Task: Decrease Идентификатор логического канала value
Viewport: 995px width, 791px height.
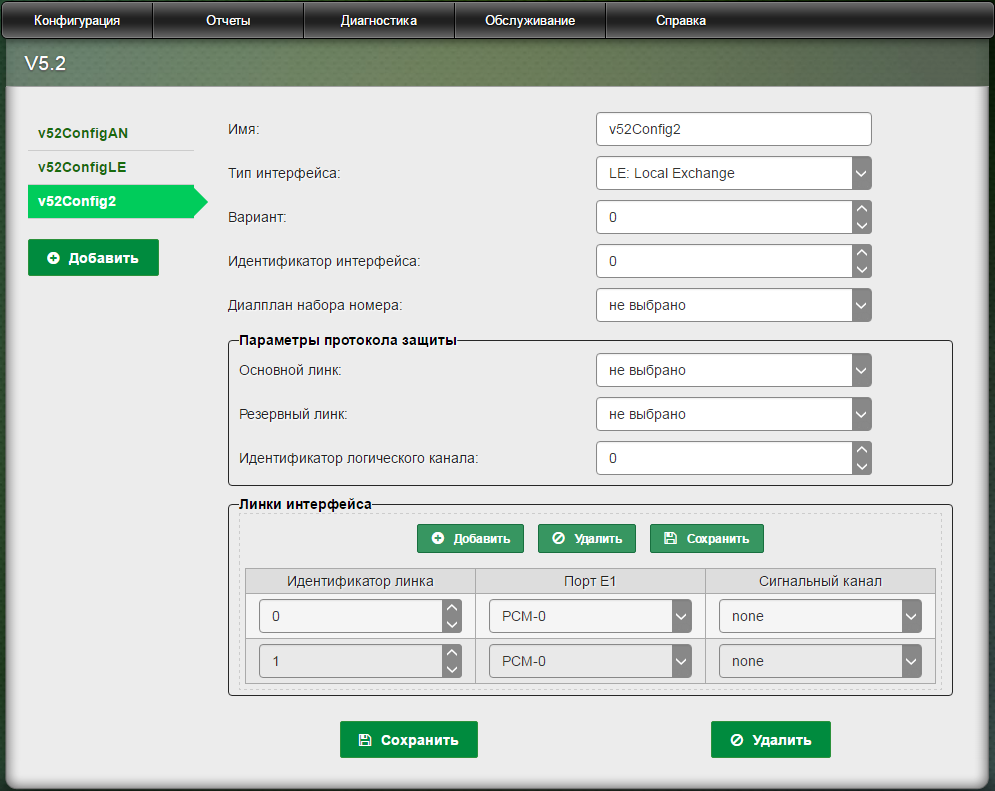Action: coord(862,466)
